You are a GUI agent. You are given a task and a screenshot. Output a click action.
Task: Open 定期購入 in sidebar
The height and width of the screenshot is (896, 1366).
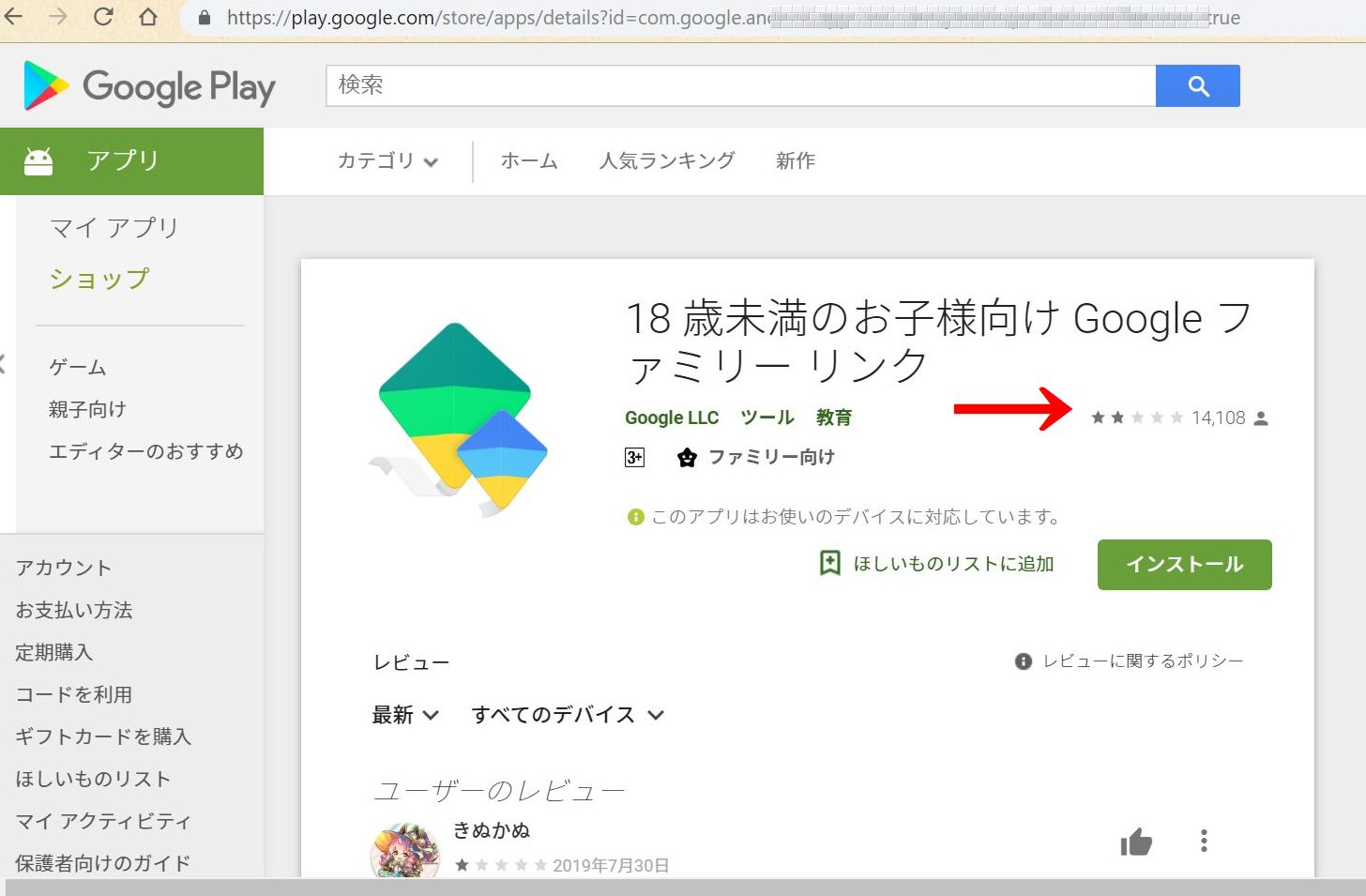(x=54, y=652)
